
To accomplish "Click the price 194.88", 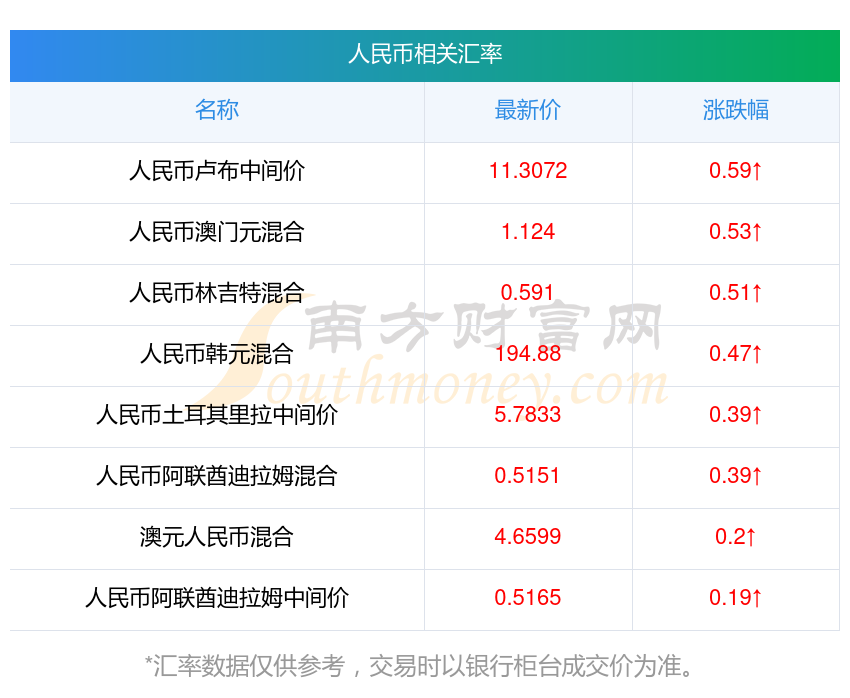I will tap(528, 354).
